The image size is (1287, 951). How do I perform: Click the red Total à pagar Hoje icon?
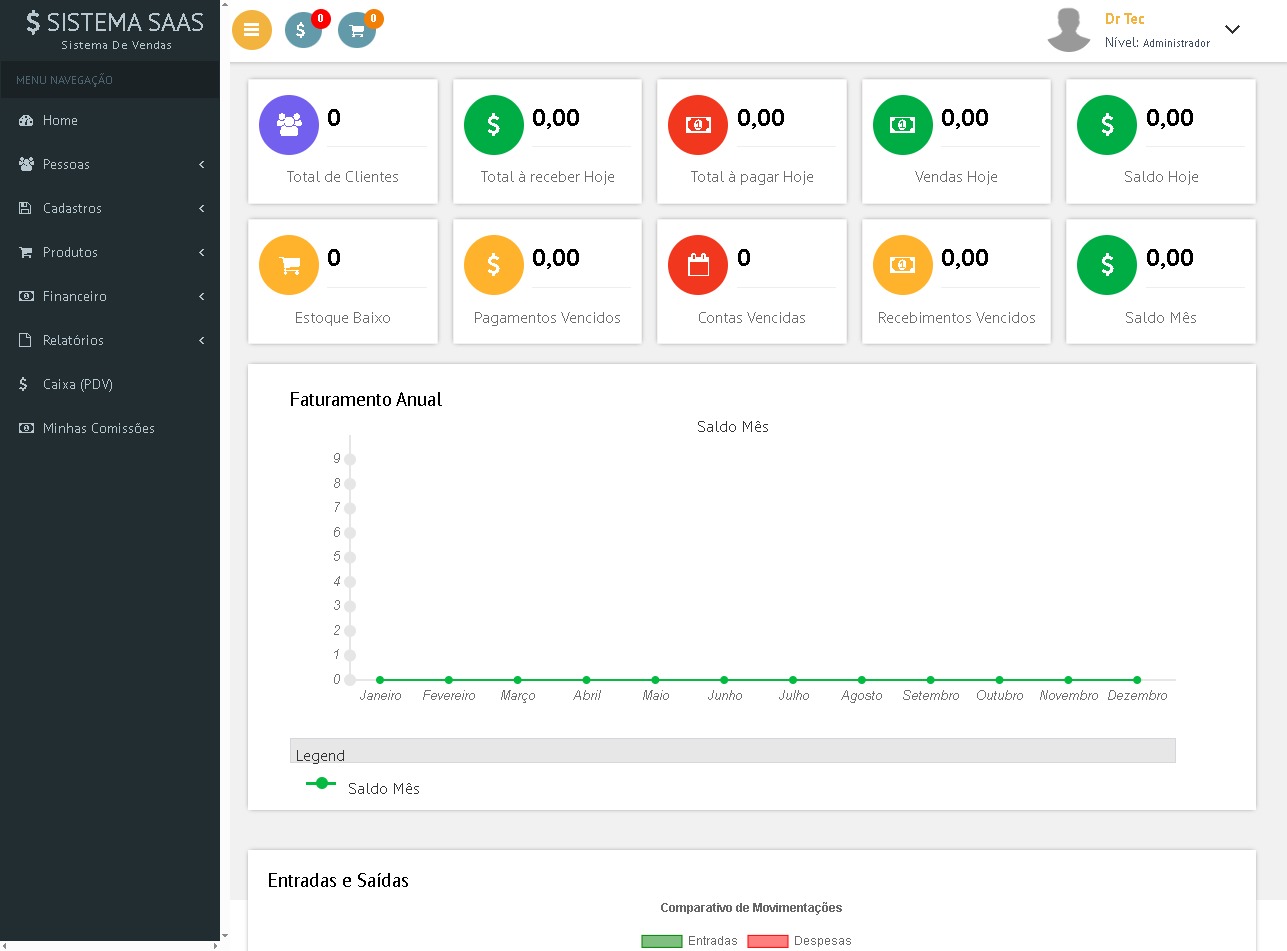point(698,125)
